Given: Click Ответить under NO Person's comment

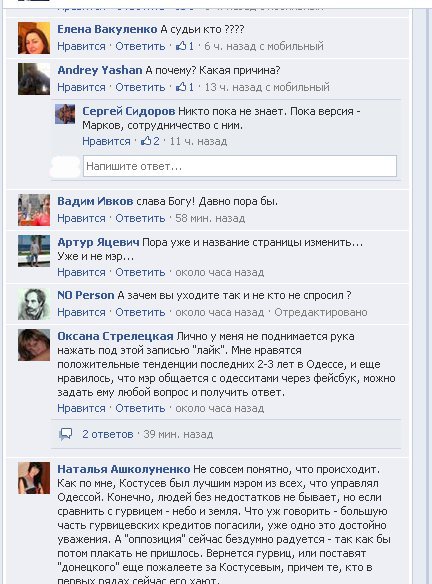Looking at the screenshot, I should click(x=140, y=312).
